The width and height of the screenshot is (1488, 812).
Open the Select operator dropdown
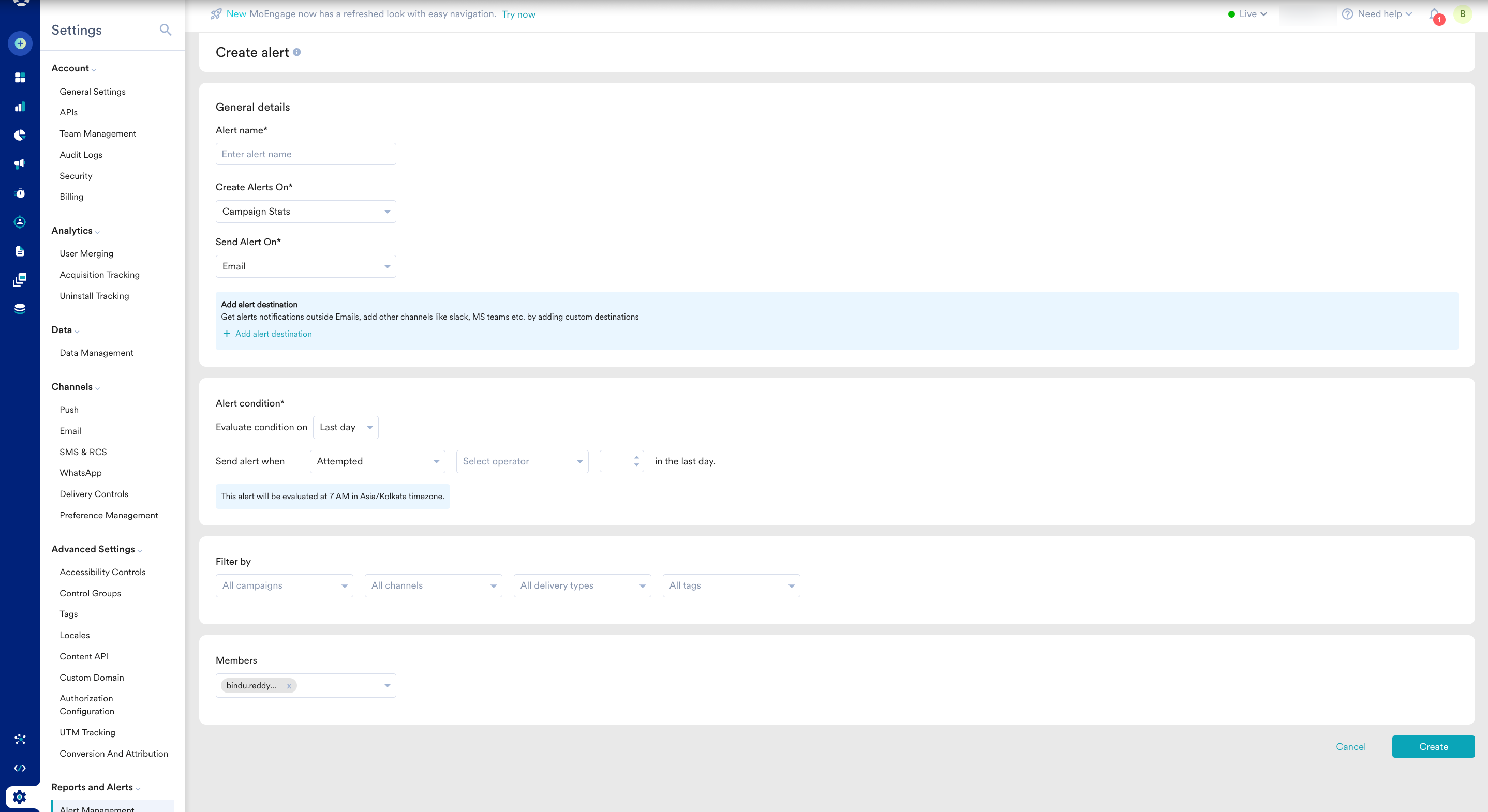click(522, 461)
